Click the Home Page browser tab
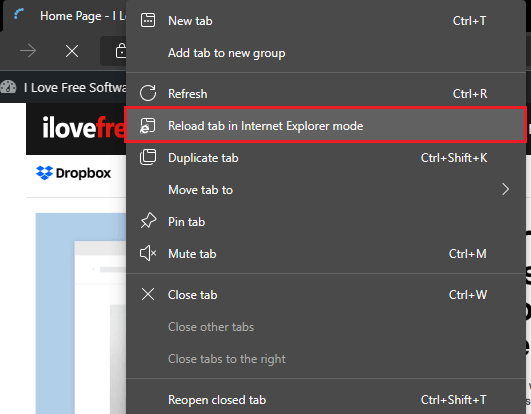Viewport: 531px width, 414px height. [65, 16]
